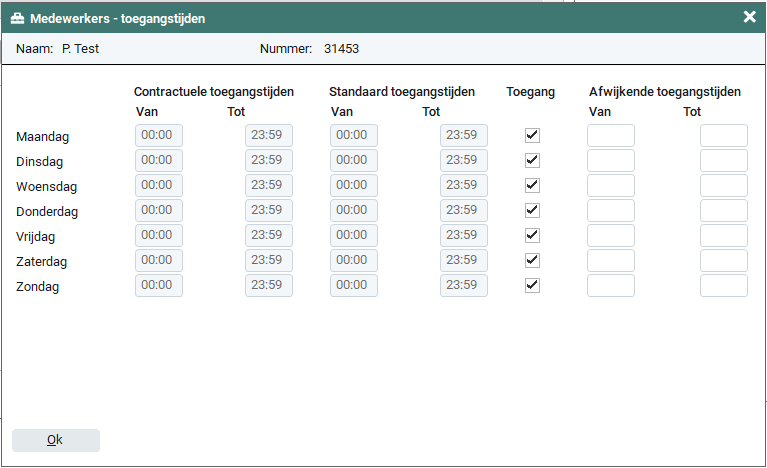This screenshot has width=767, height=468.
Task: Click Maandag afwijkende Tot field
Action: pyautogui.click(x=723, y=135)
